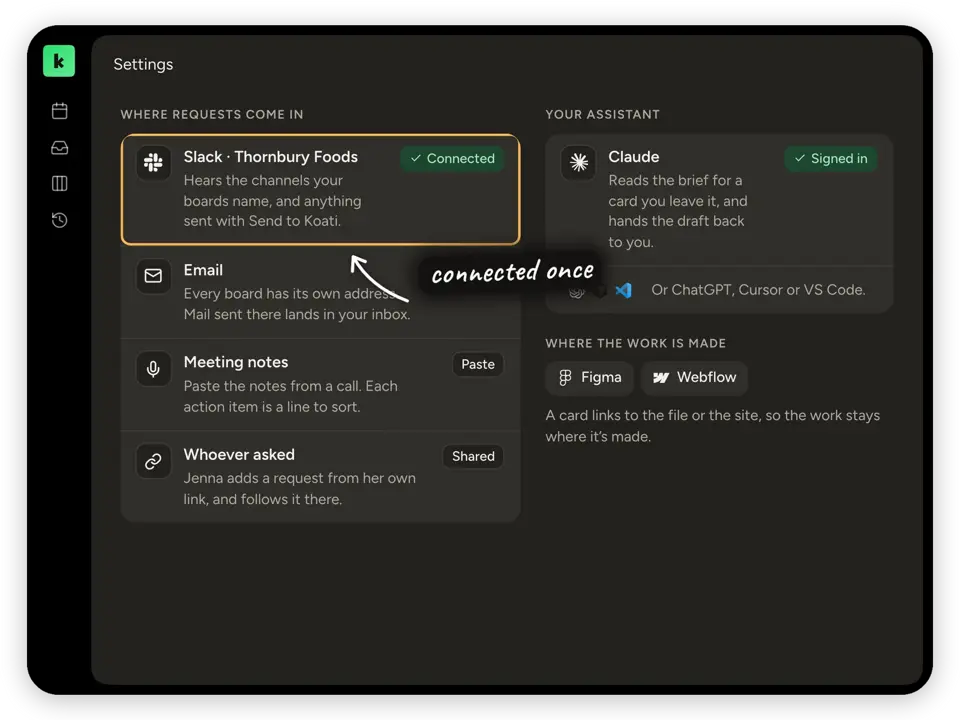Click the Claude starburst icon
Viewport: 960px width, 720px height.
click(x=579, y=162)
